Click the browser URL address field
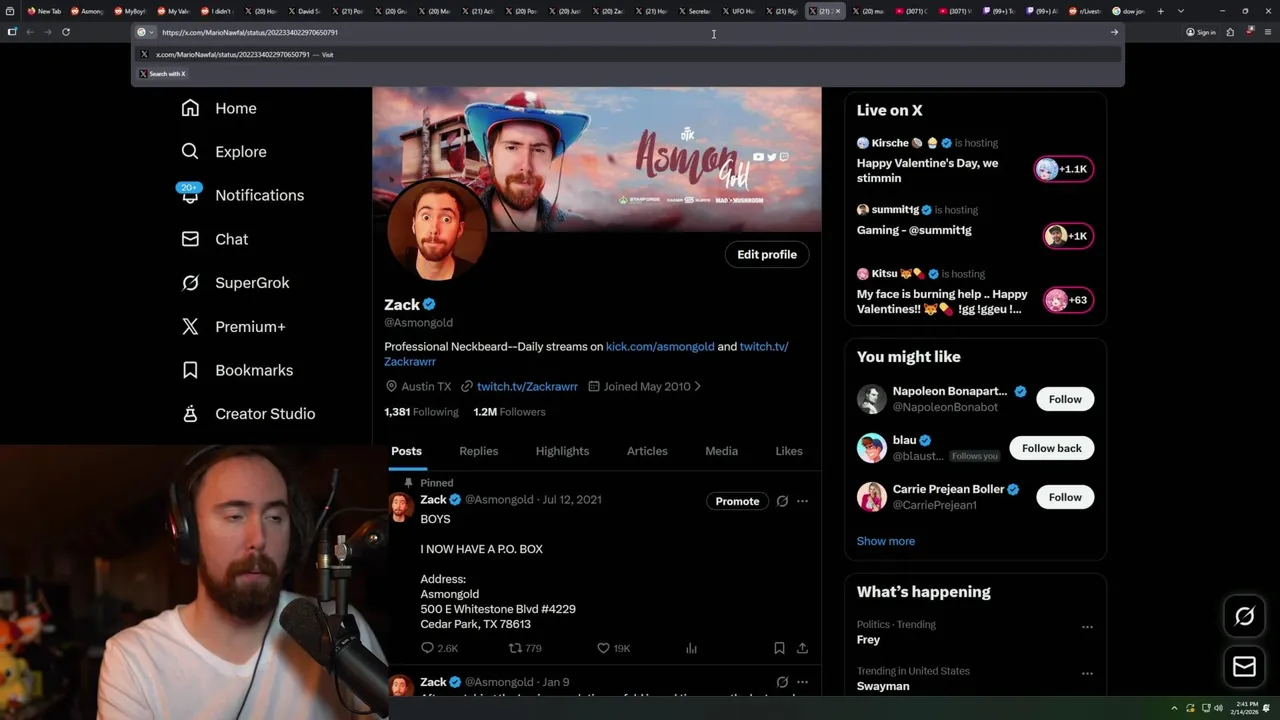This screenshot has height=720, width=1280. (x=630, y=32)
